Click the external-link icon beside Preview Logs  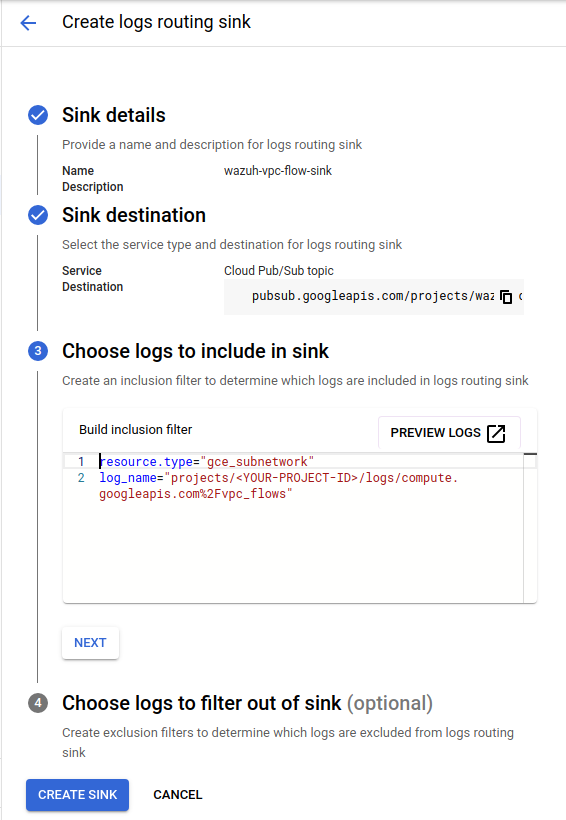point(496,433)
